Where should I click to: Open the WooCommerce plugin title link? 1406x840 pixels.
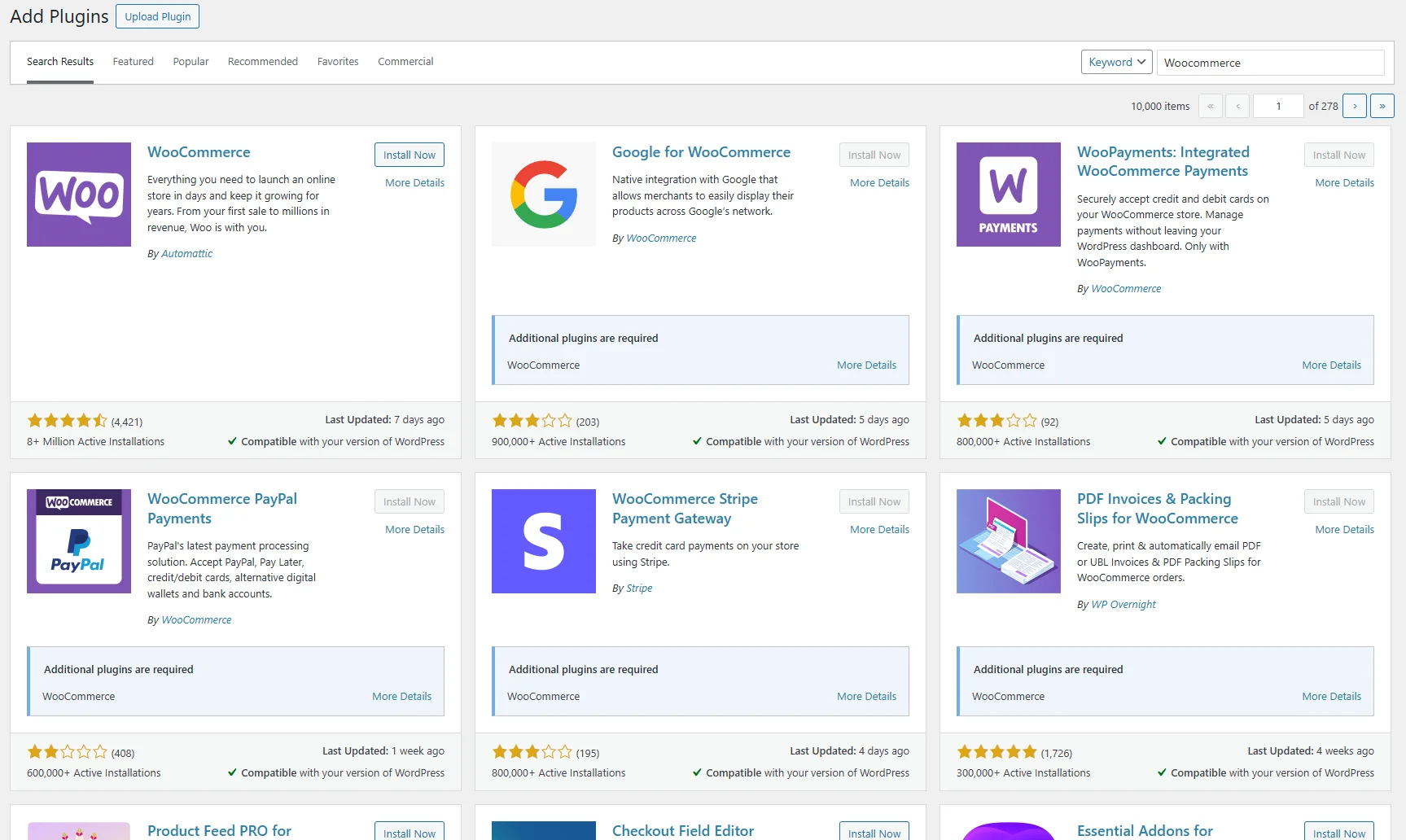coord(199,152)
